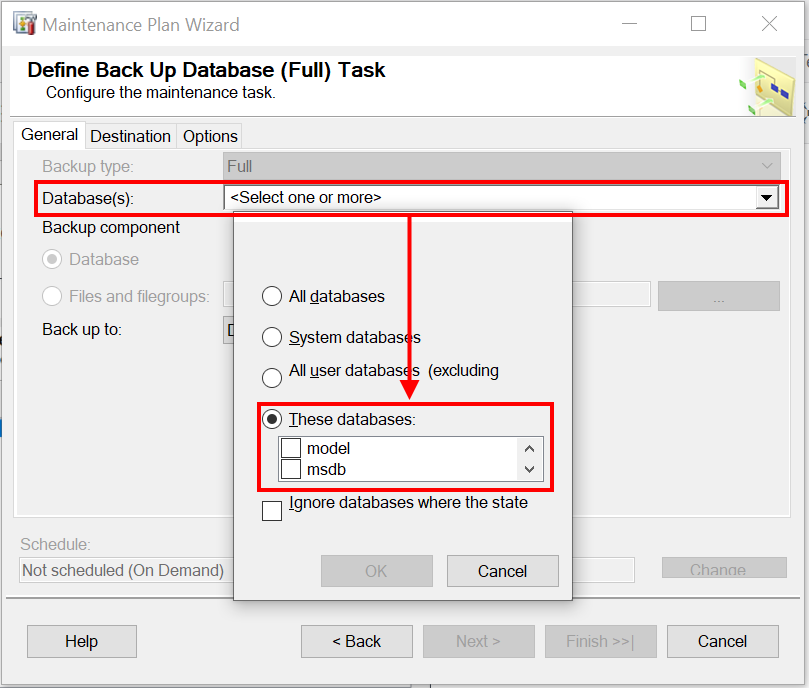Click Cancel in the database popup
The width and height of the screenshot is (809, 688).
tap(503, 571)
